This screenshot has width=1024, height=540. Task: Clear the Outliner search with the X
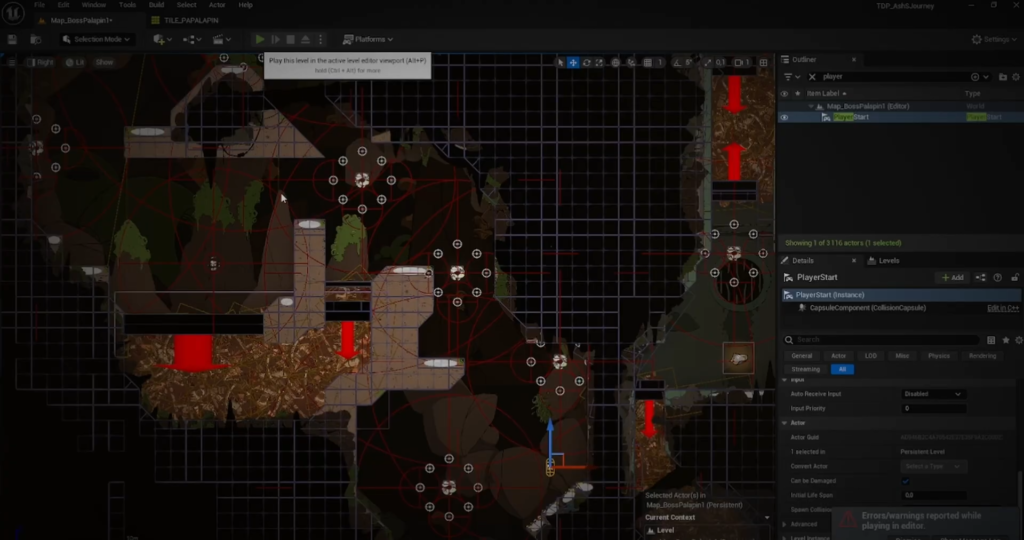pyautogui.click(x=812, y=76)
